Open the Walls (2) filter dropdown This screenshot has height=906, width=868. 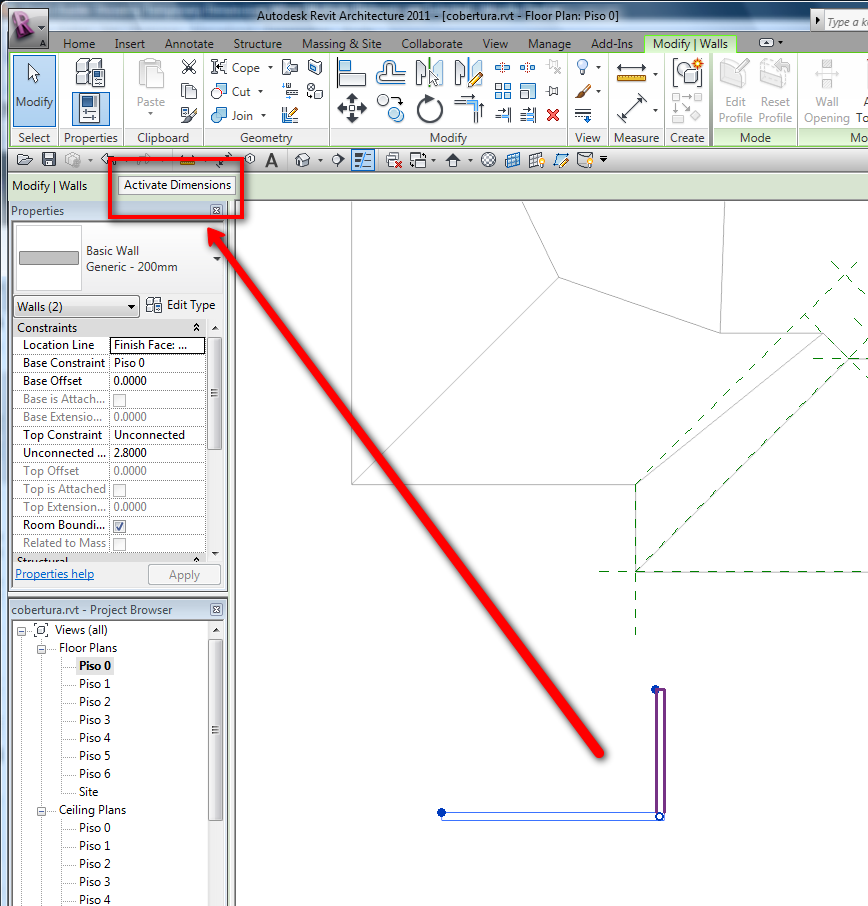(x=77, y=307)
